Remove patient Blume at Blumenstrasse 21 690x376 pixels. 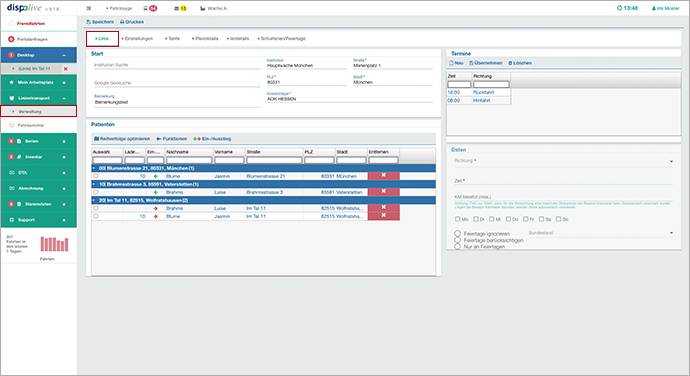click(384, 176)
